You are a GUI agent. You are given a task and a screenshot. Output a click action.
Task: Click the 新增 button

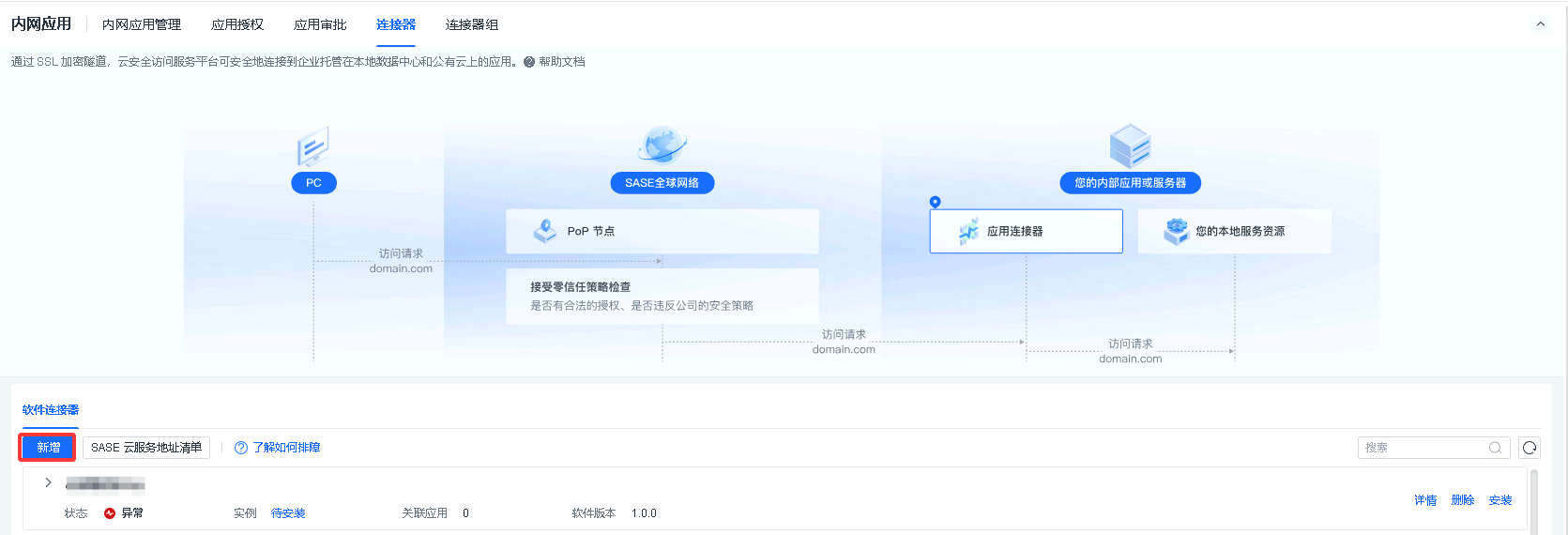coord(48,448)
